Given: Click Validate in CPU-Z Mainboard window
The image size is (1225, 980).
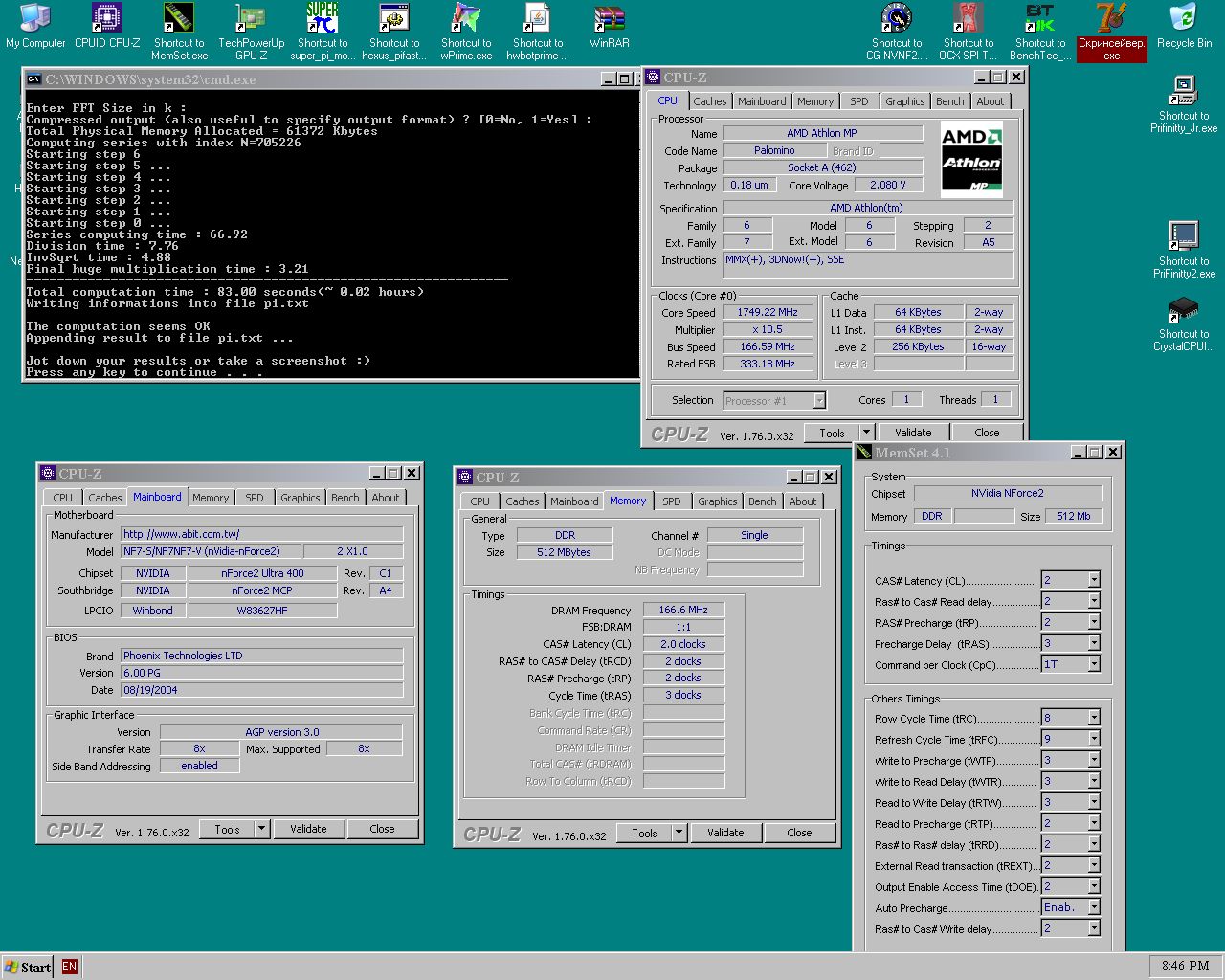Looking at the screenshot, I should pos(308,829).
